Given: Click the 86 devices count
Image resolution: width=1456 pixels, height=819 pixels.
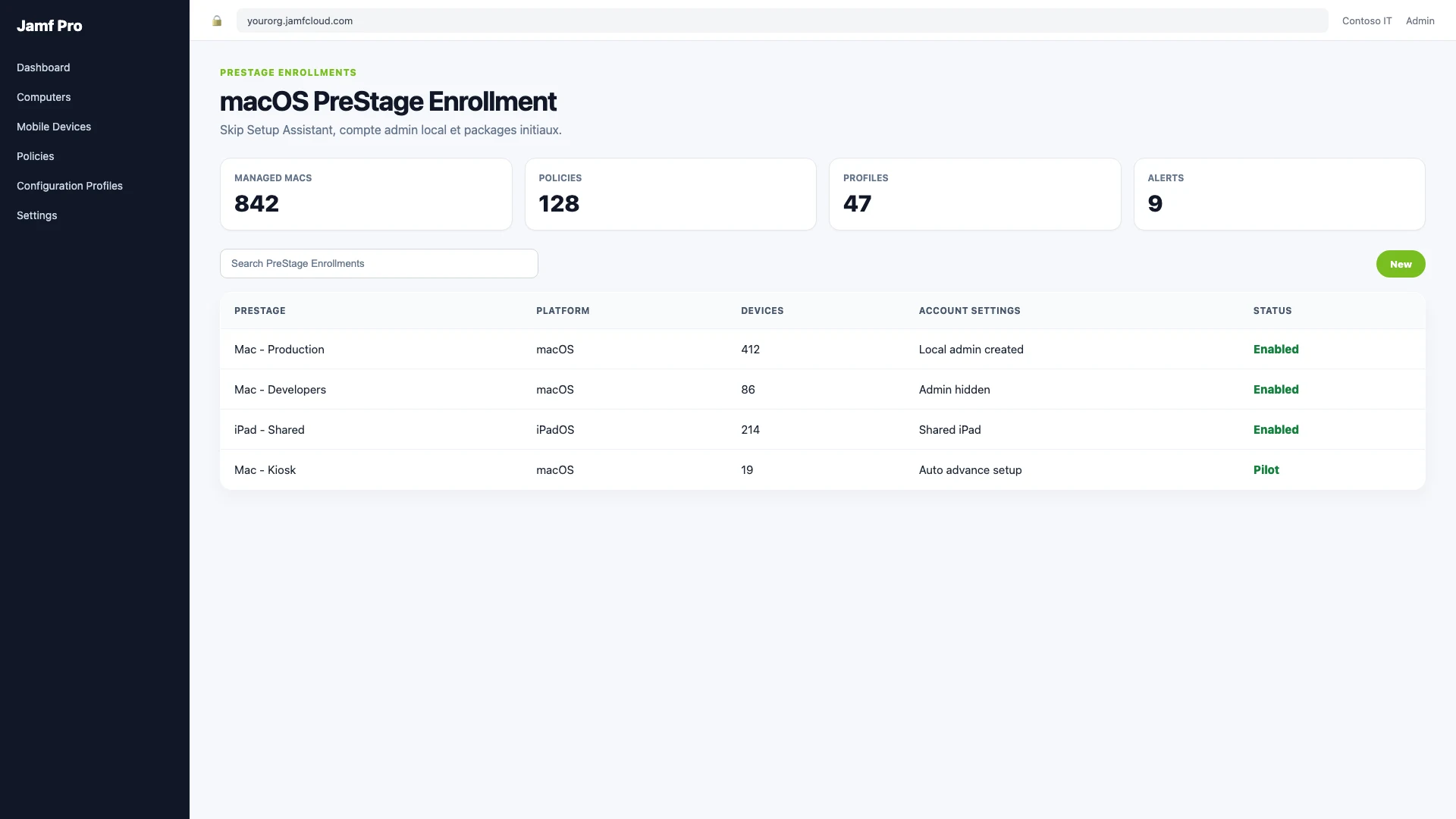Looking at the screenshot, I should (748, 390).
